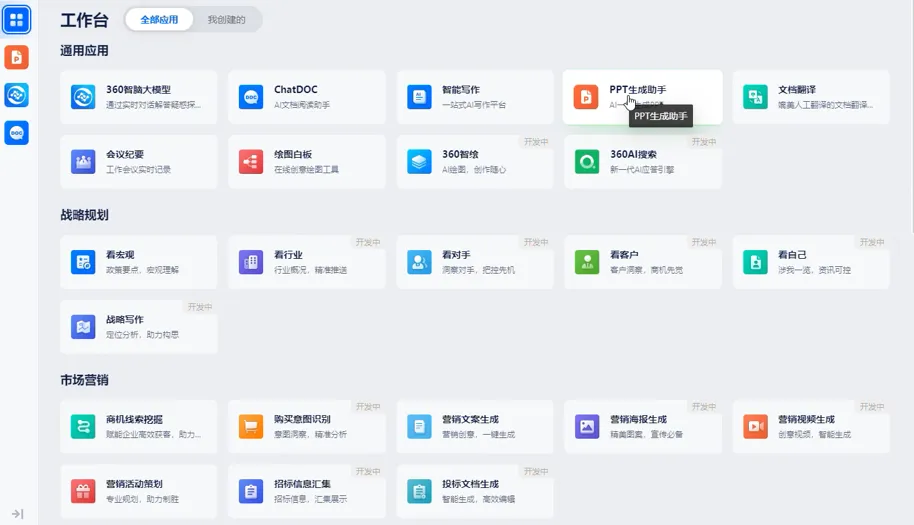This screenshot has width=914, height=525.
Task: Click the 360智脑大模型 app icon
Action: point(83,97)
